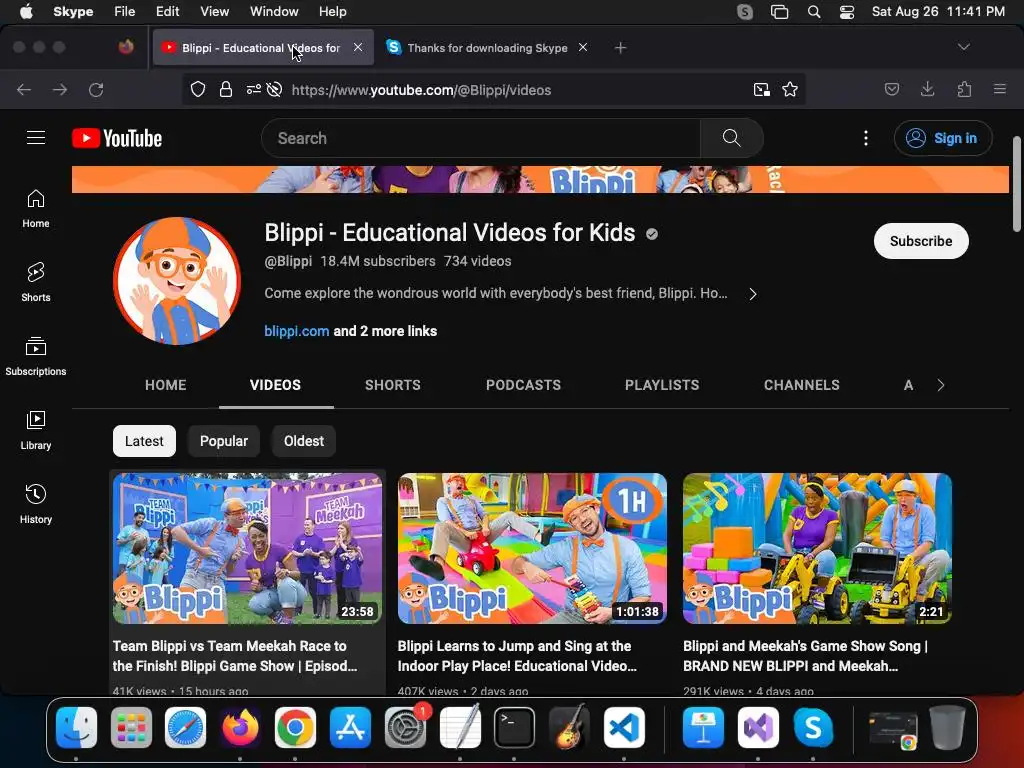Viewport: 1024px width, 768px height.
Task: Click the browser forward arrow
Action: pyautogui.click(x=60, y=89)
